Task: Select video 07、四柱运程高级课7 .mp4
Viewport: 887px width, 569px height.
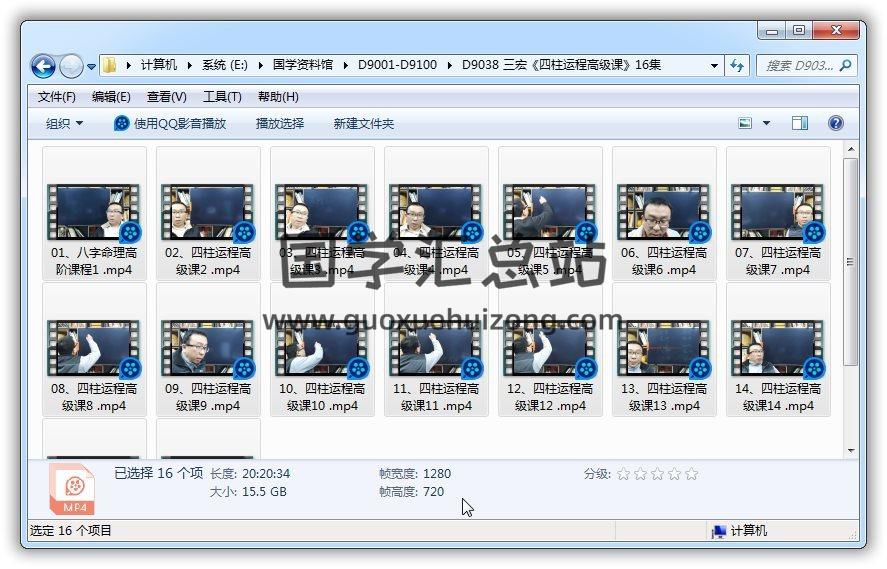Action: [778, 213]
